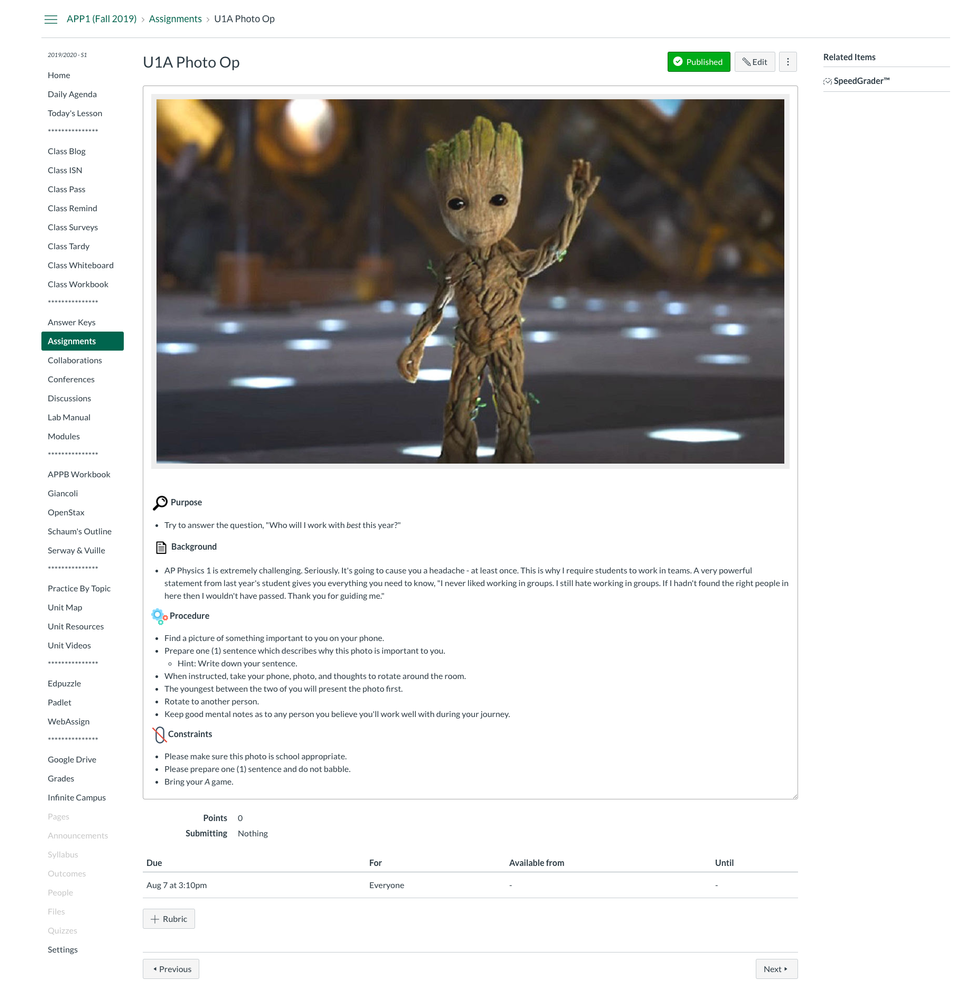Screen dimensions: 963x999
Task: Open Unit Resources in the sidebar
Action: click(x=75, y=627)
